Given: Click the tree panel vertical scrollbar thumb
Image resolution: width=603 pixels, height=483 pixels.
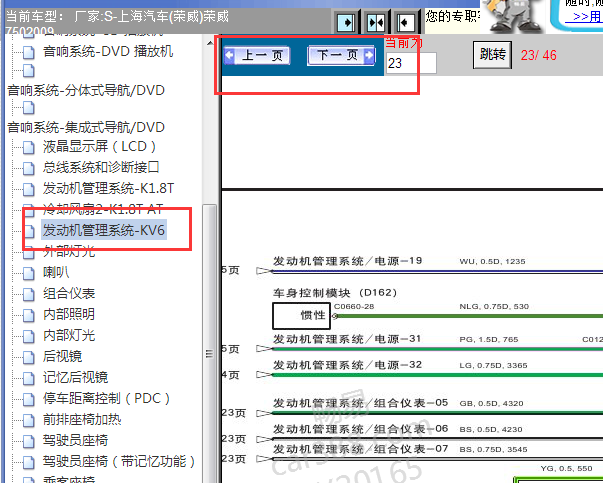Looking at the screenshot, I should click(210, 344).
